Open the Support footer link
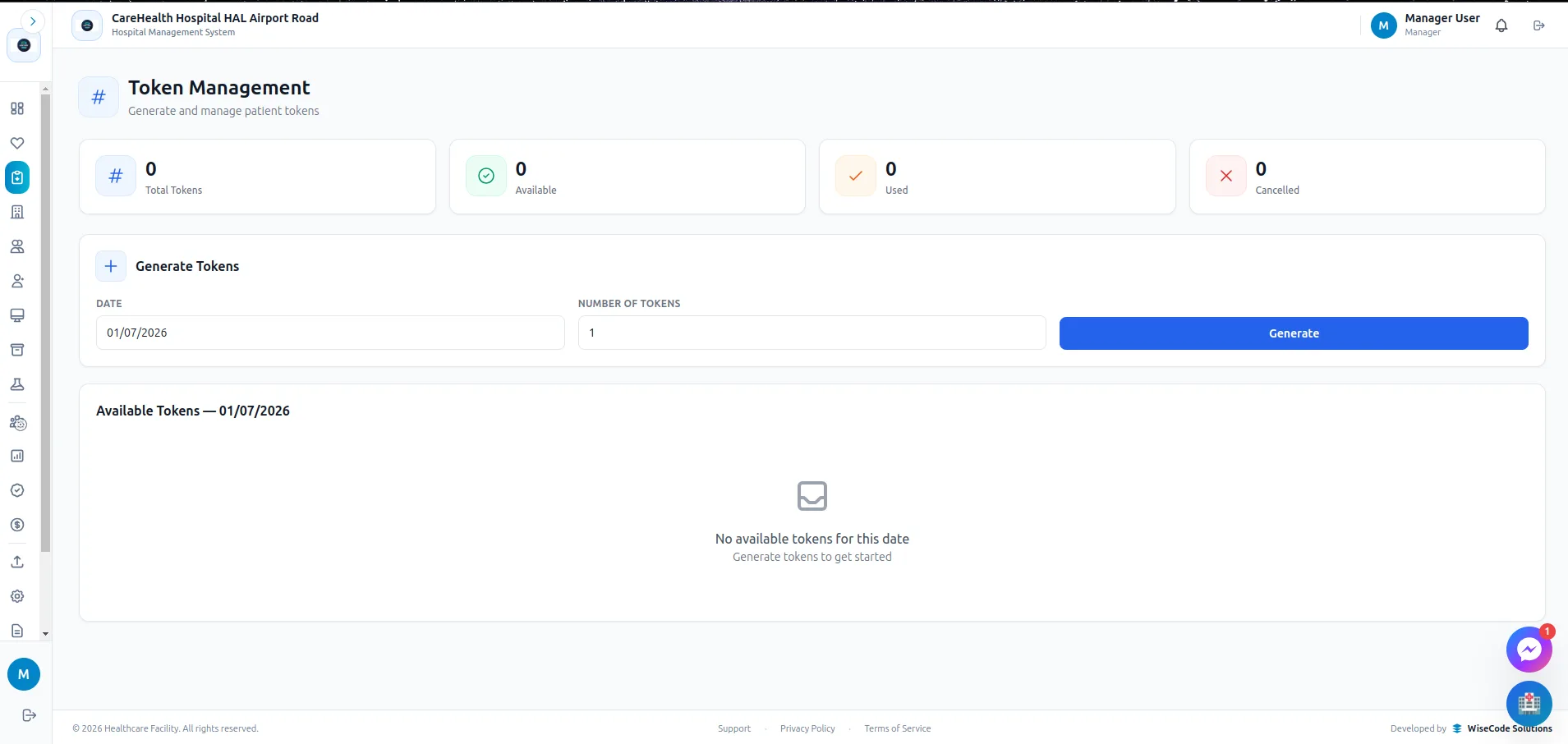The height and width of the screenshot is (744, 1568). 734,728
